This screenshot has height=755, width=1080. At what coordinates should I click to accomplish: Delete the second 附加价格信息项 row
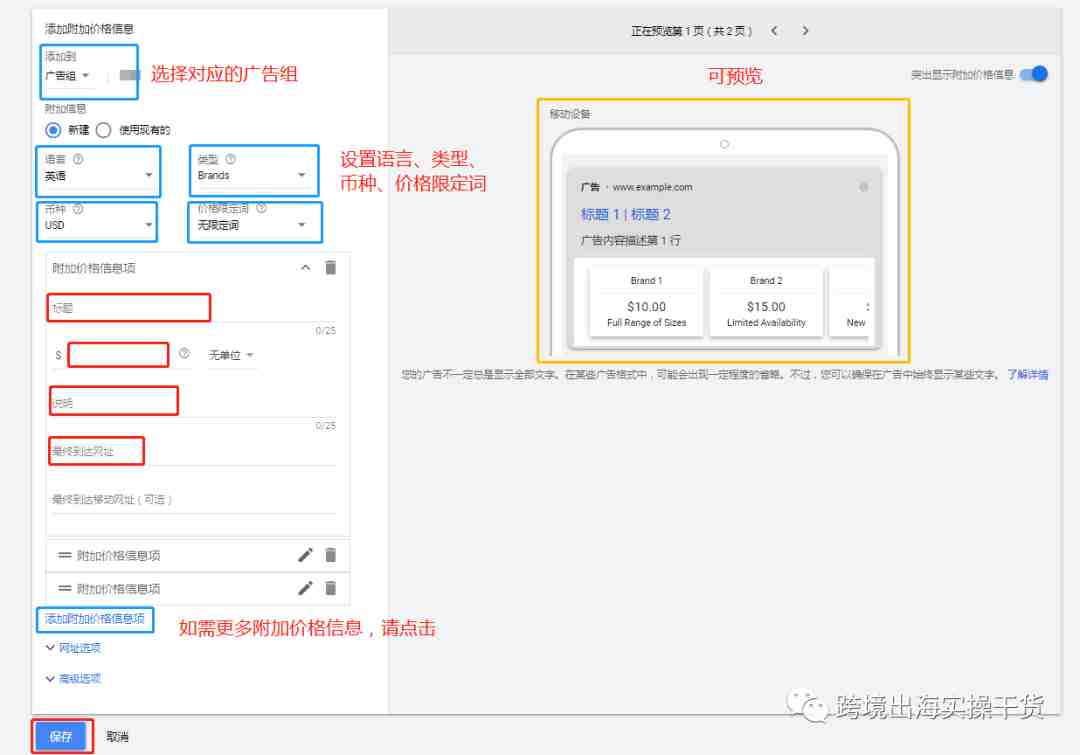[331, 555]
